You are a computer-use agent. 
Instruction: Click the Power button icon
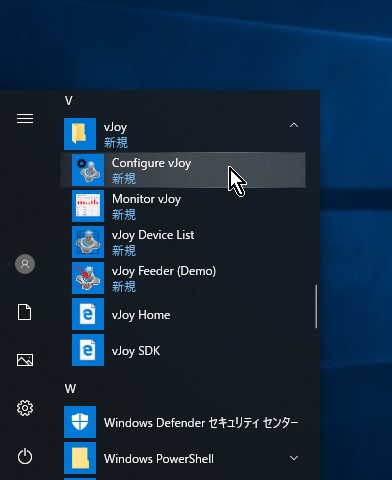pos(25,456)
